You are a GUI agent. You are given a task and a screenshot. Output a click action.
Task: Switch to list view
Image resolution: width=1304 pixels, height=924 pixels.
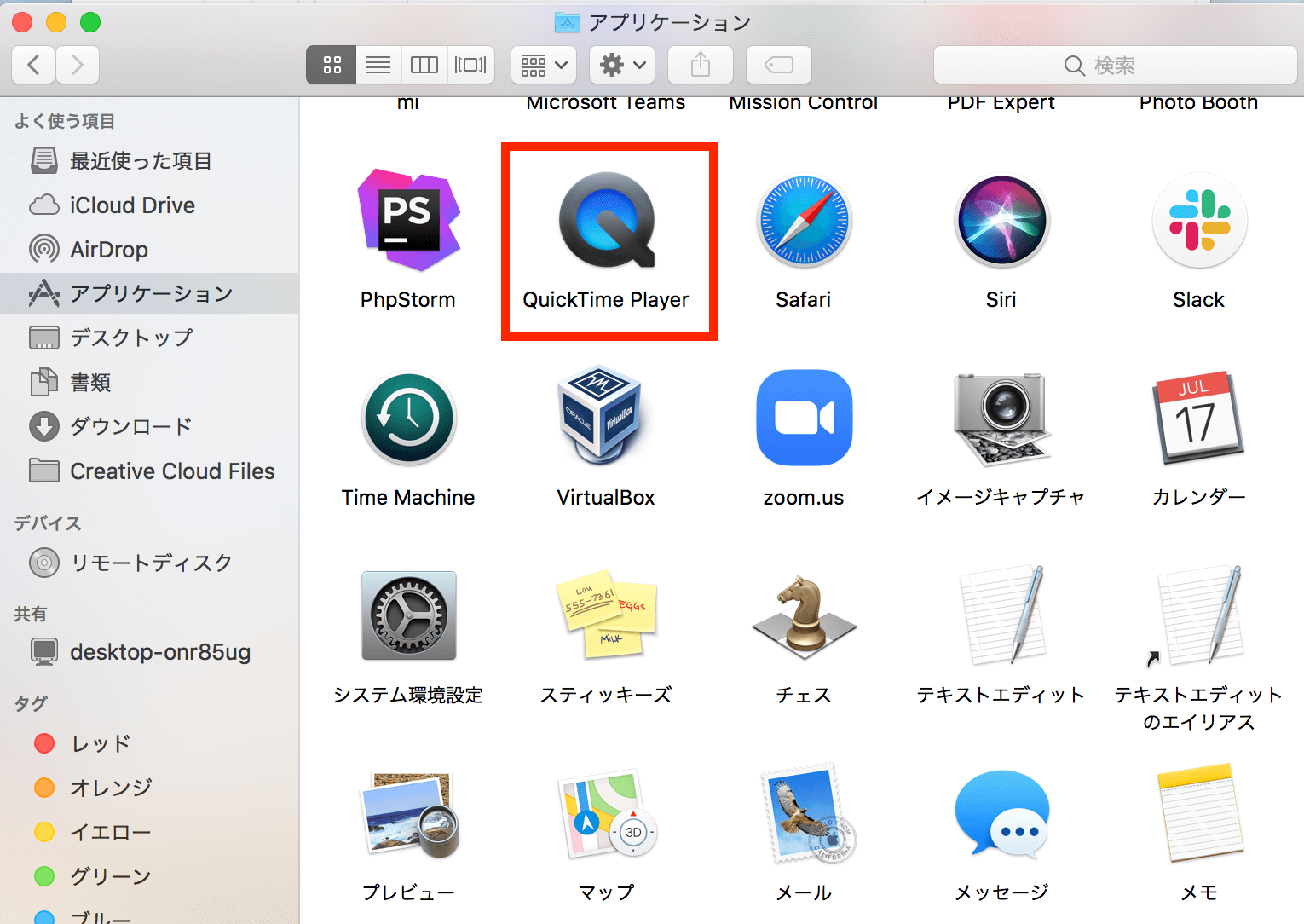click(x=378, y=65)
